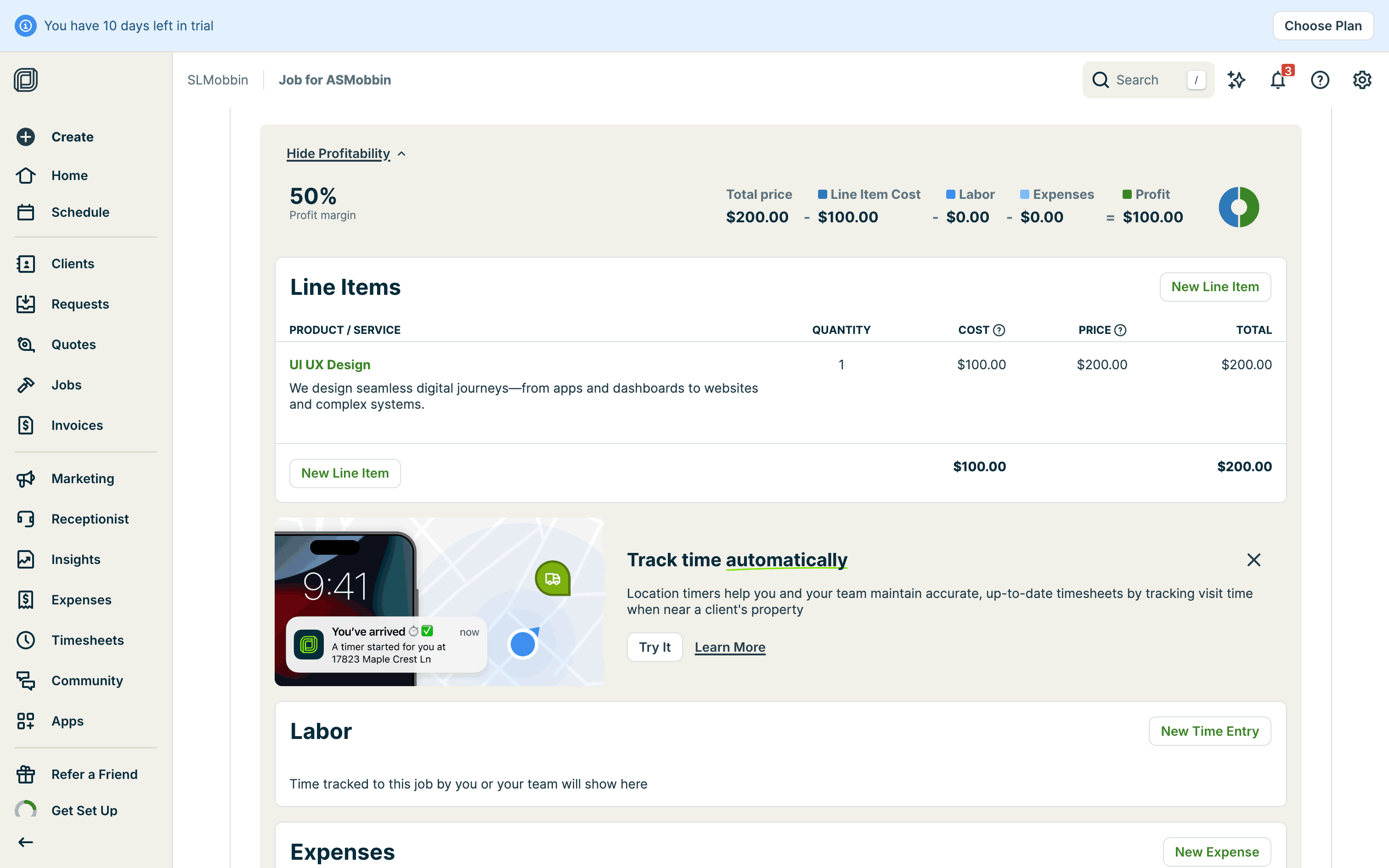Click the AI sparkle assistant icon
Viewport: 1389px width, 868px height.
pyautogui.click(x=1236, y=80)
